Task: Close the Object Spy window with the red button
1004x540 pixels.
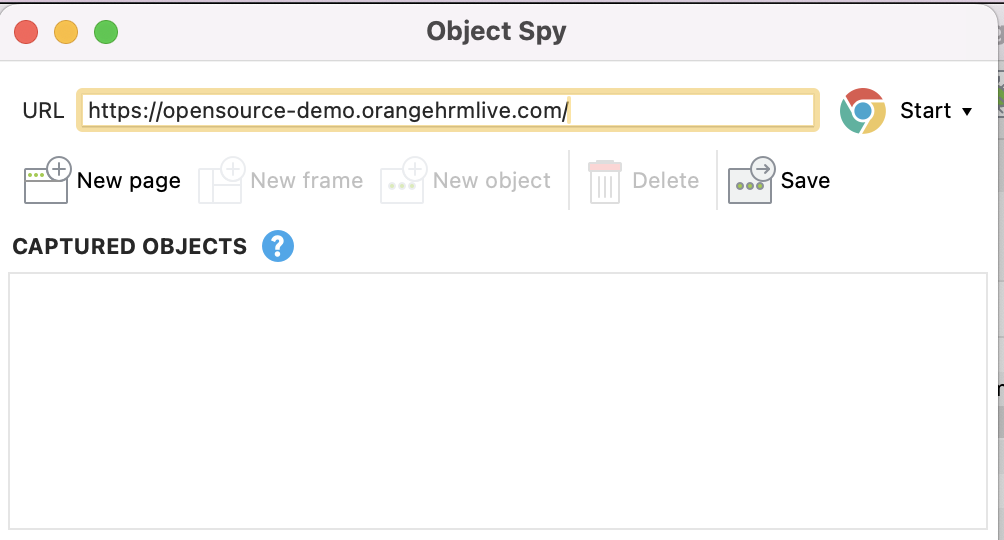Action: (26, 32)
